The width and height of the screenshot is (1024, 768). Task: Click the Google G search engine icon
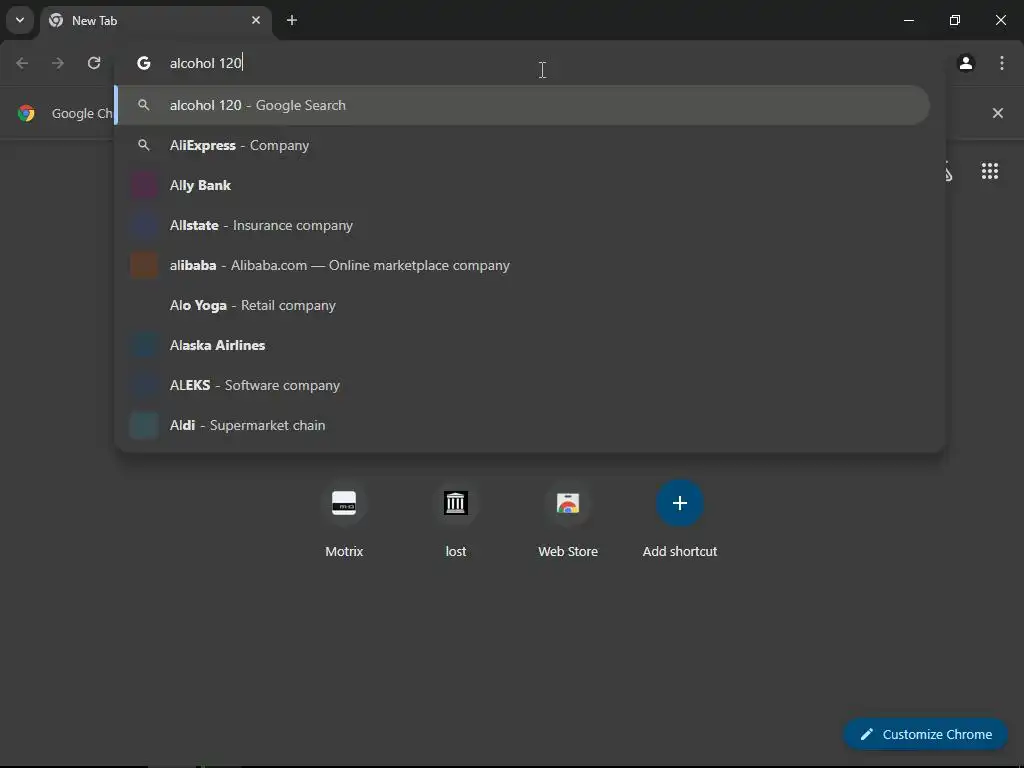144,63
